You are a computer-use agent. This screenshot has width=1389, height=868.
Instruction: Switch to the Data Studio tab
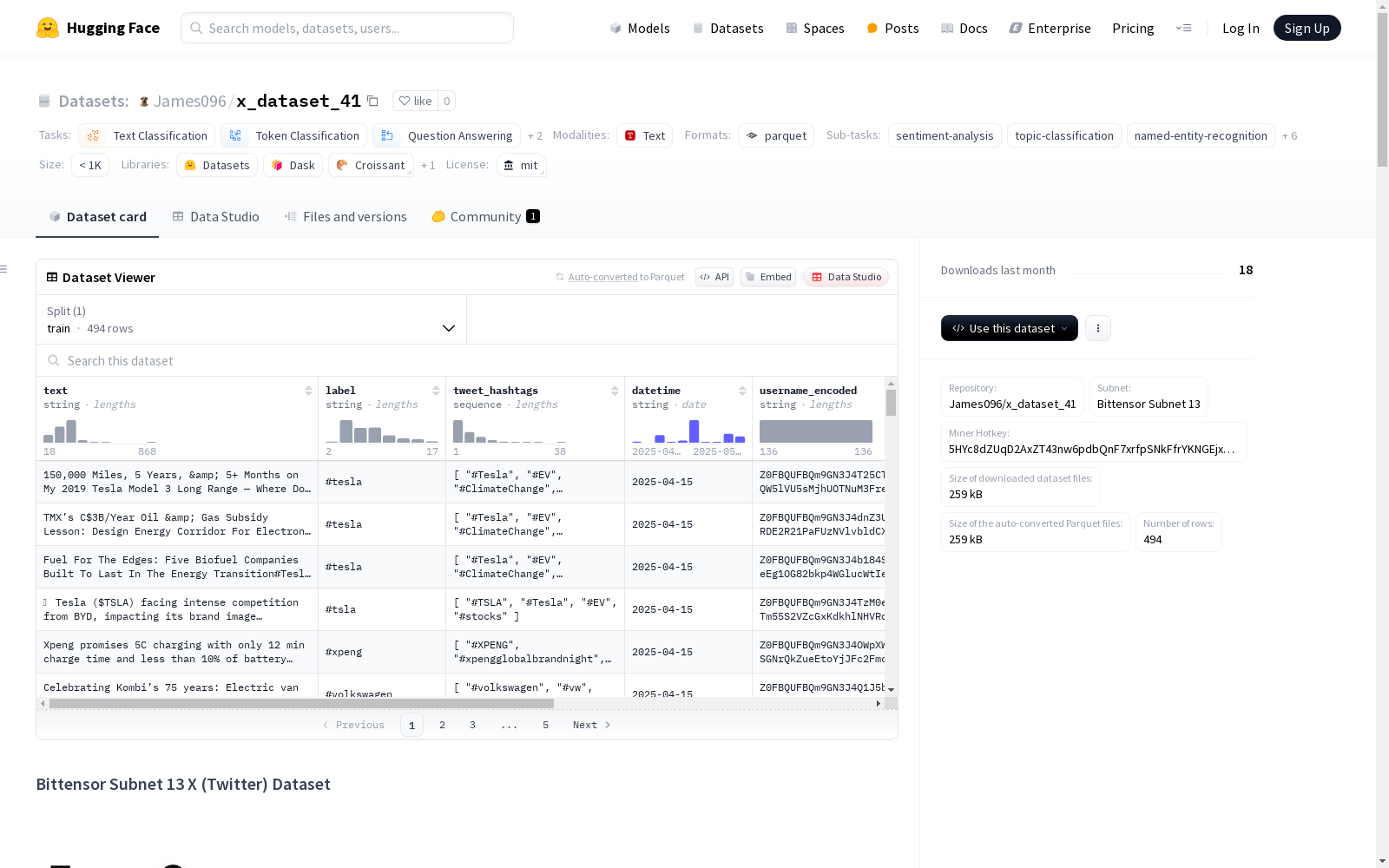(216, 217)
